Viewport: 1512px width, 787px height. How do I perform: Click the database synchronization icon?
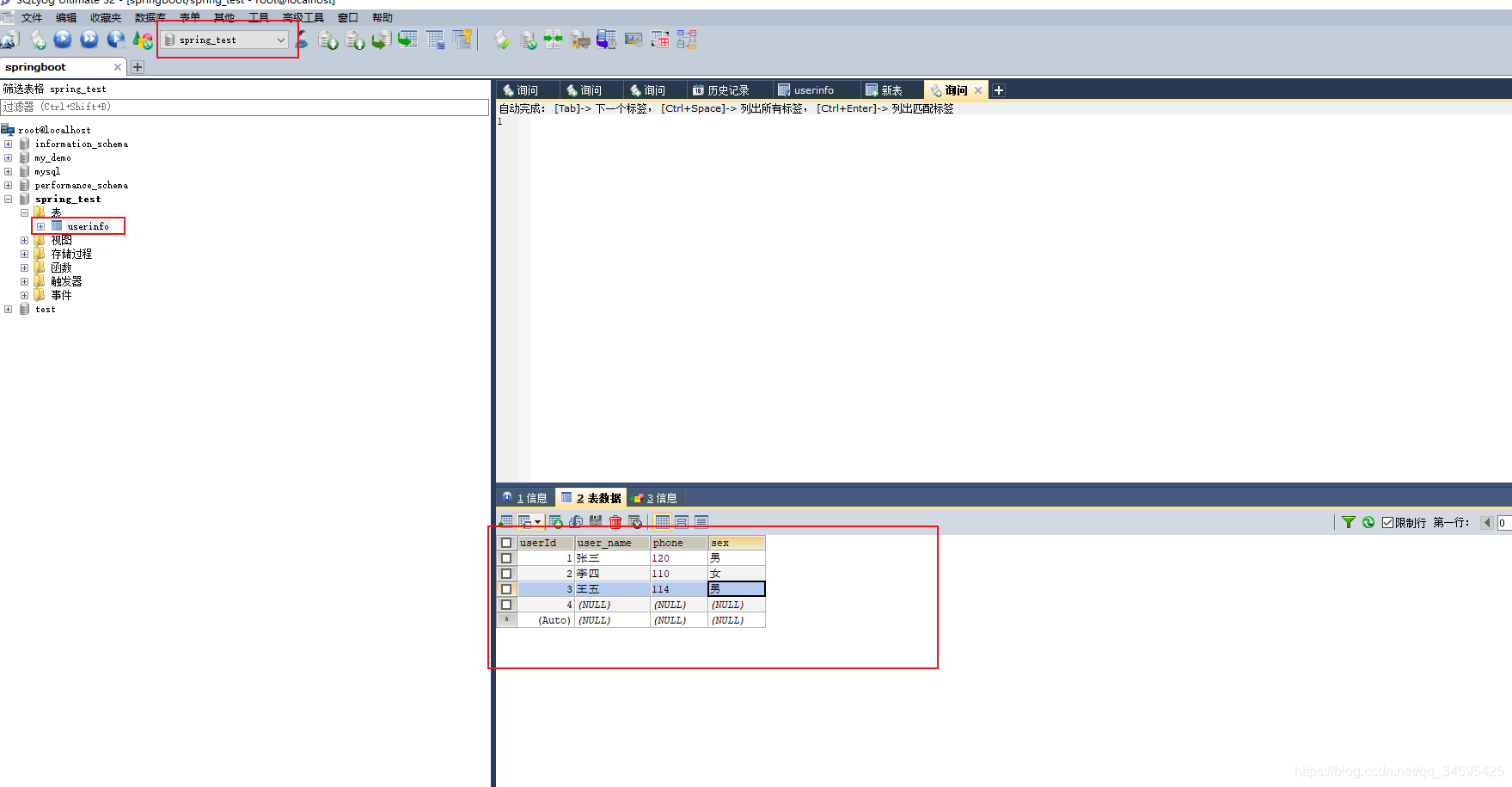[529, 40]
